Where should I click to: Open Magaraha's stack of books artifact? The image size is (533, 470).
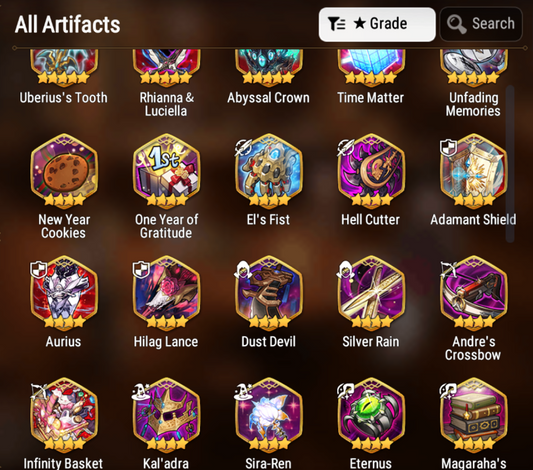(x=474, y=415)
